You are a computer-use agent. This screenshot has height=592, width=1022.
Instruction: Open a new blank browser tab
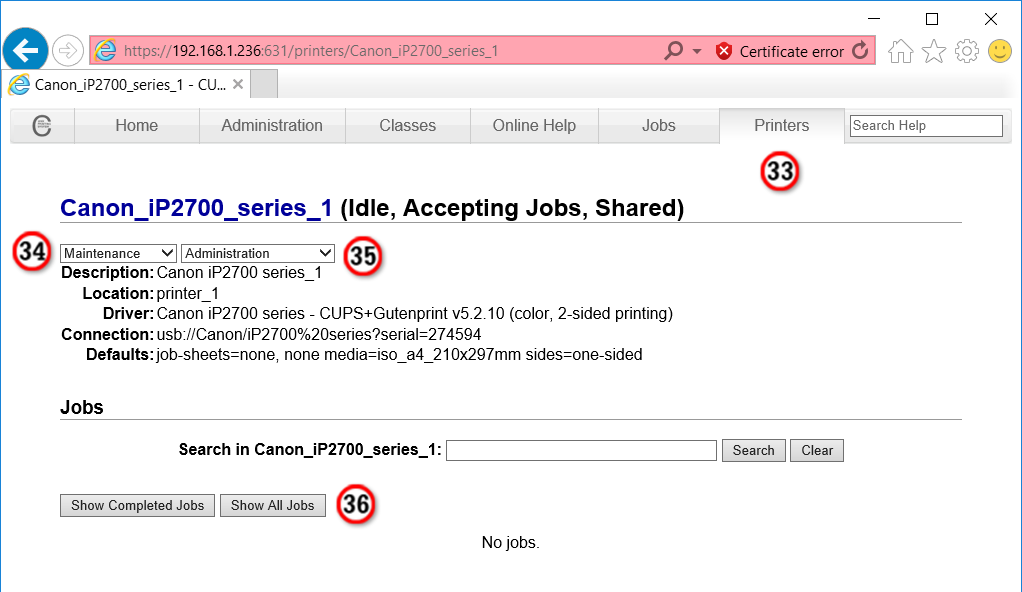(264, 84)
